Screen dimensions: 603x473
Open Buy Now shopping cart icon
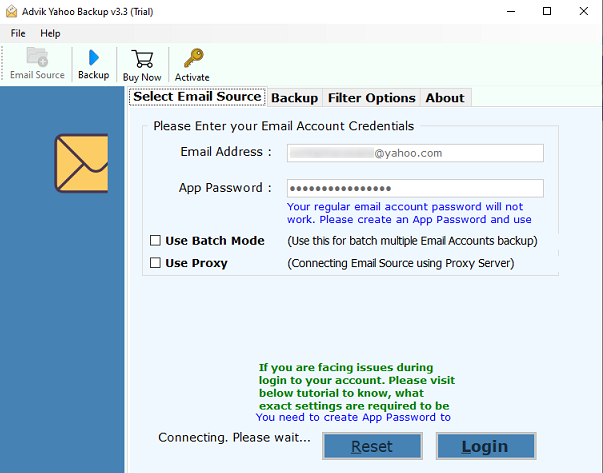[x=142, y=58]
